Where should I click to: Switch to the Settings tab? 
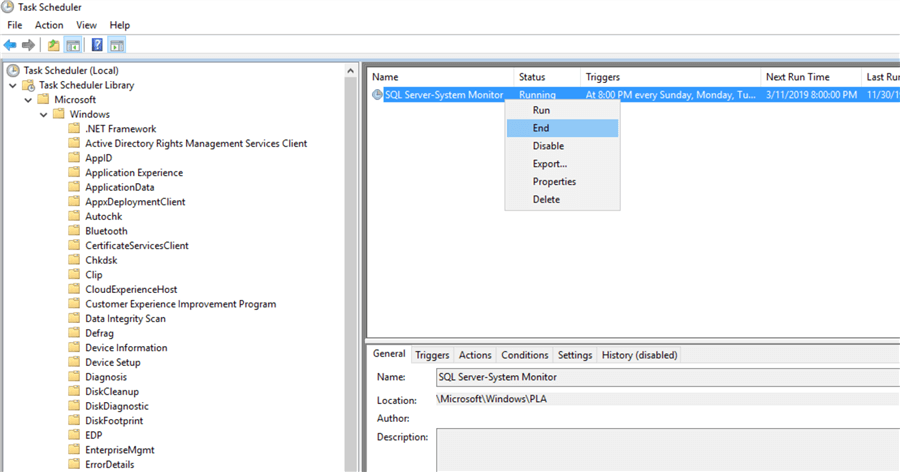(575, 355)
